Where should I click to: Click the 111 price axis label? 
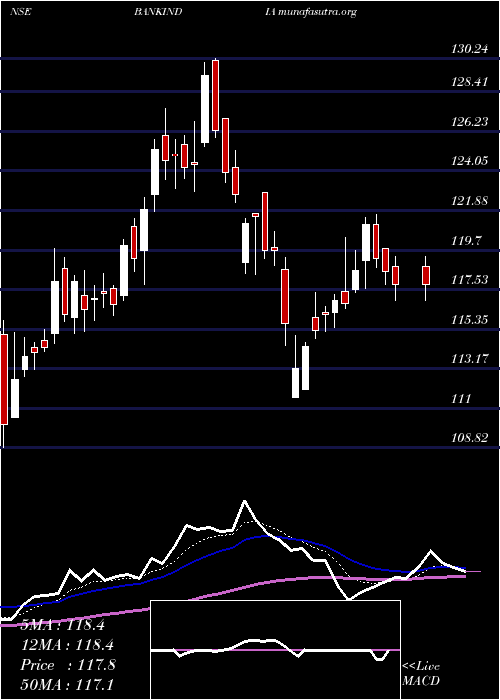coord(462,398)
